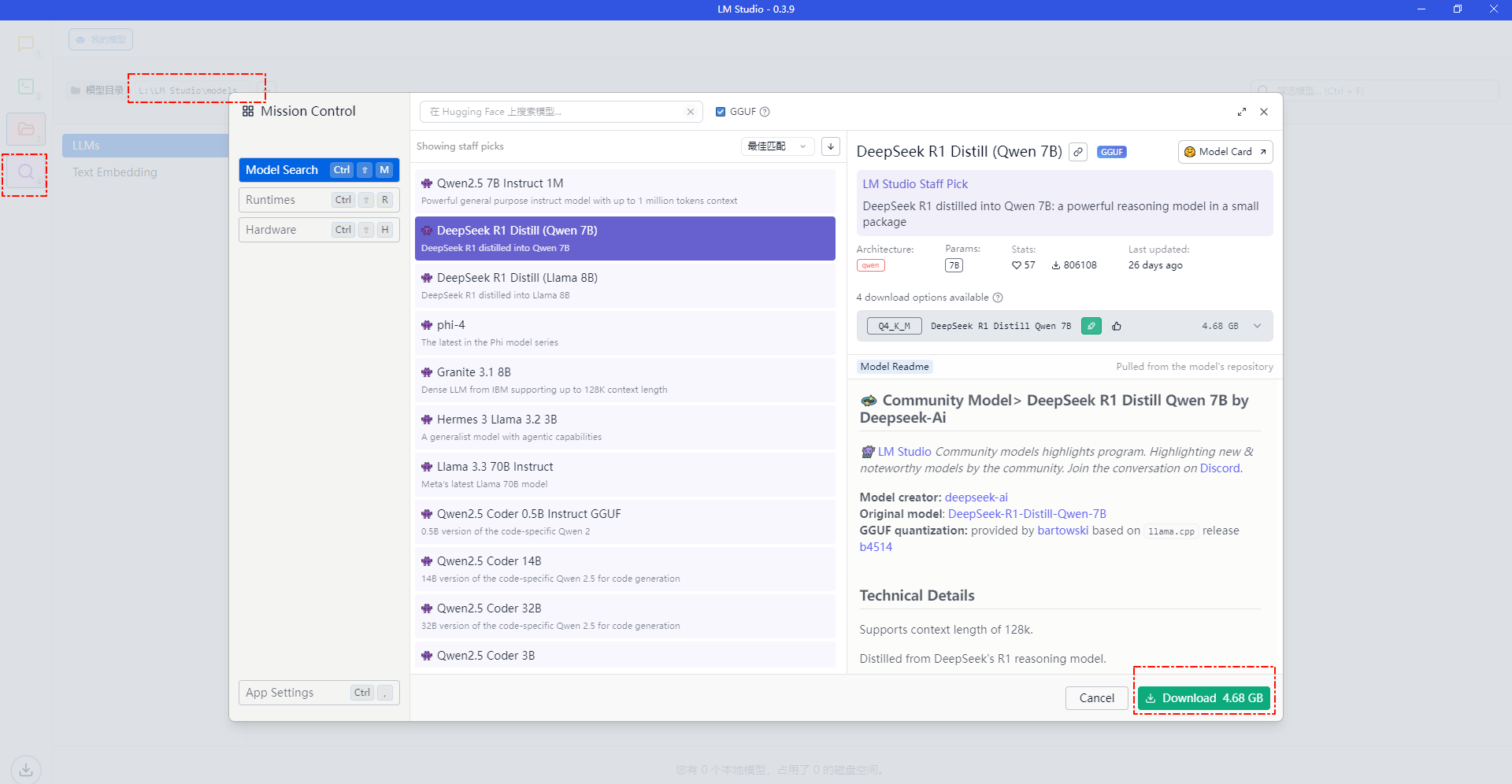Open the deepseek-ai model creator link
Screen dimensions: 1512x784
(x=976, y=497)
